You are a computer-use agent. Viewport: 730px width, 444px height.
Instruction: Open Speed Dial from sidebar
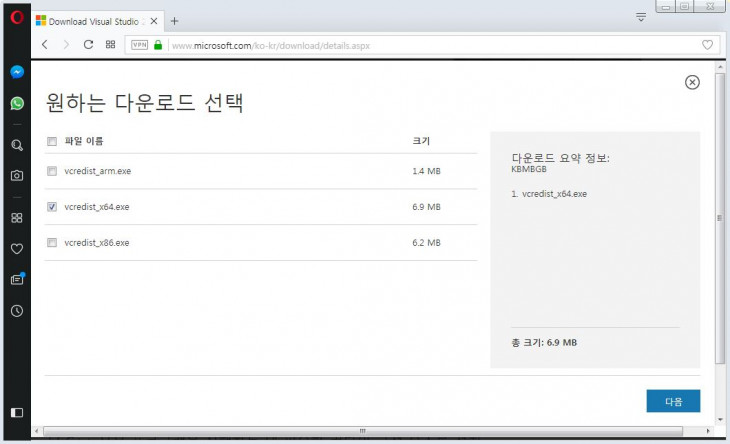coord(17,218)
